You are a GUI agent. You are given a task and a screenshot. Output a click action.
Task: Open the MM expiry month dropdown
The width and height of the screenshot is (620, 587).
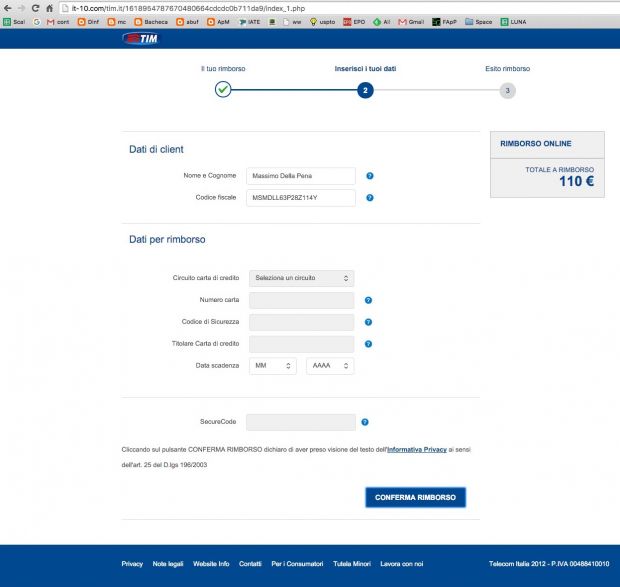(x=273, y=366)
